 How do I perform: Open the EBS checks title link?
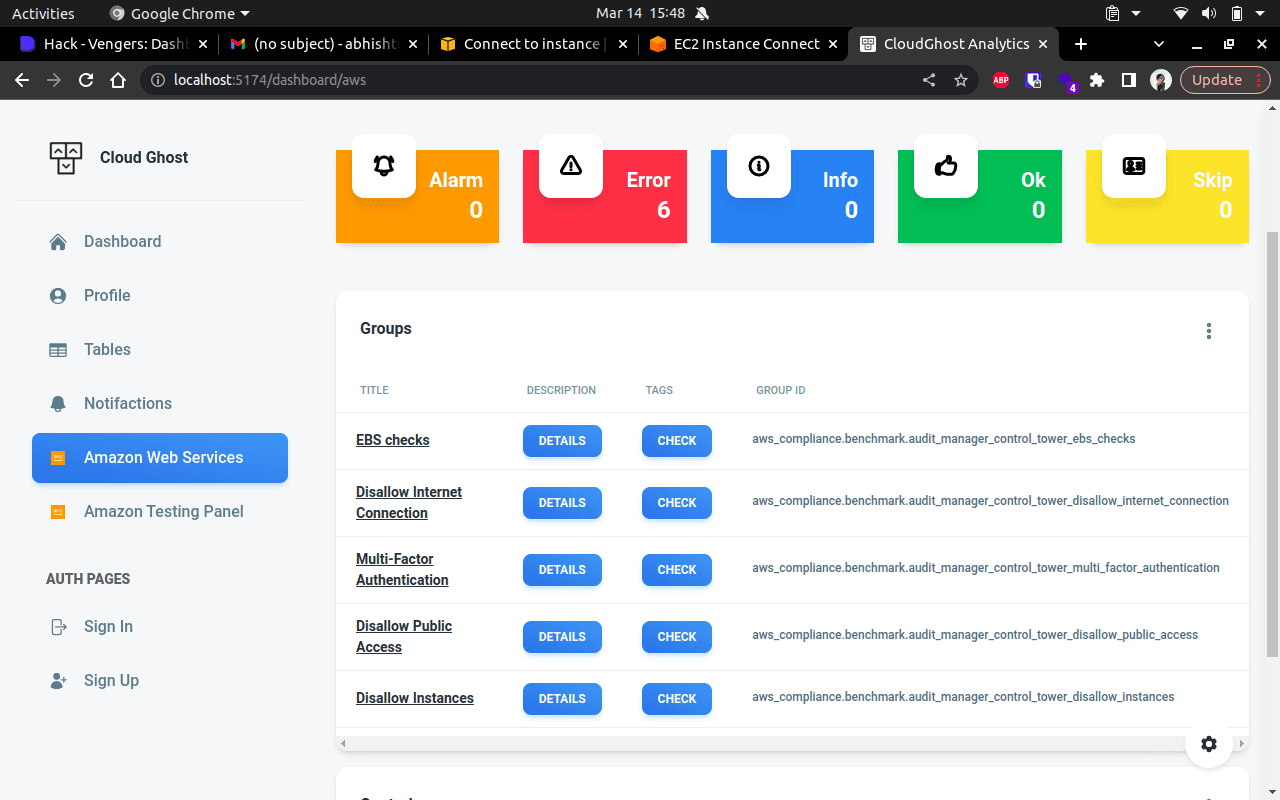tap(393, 440)
